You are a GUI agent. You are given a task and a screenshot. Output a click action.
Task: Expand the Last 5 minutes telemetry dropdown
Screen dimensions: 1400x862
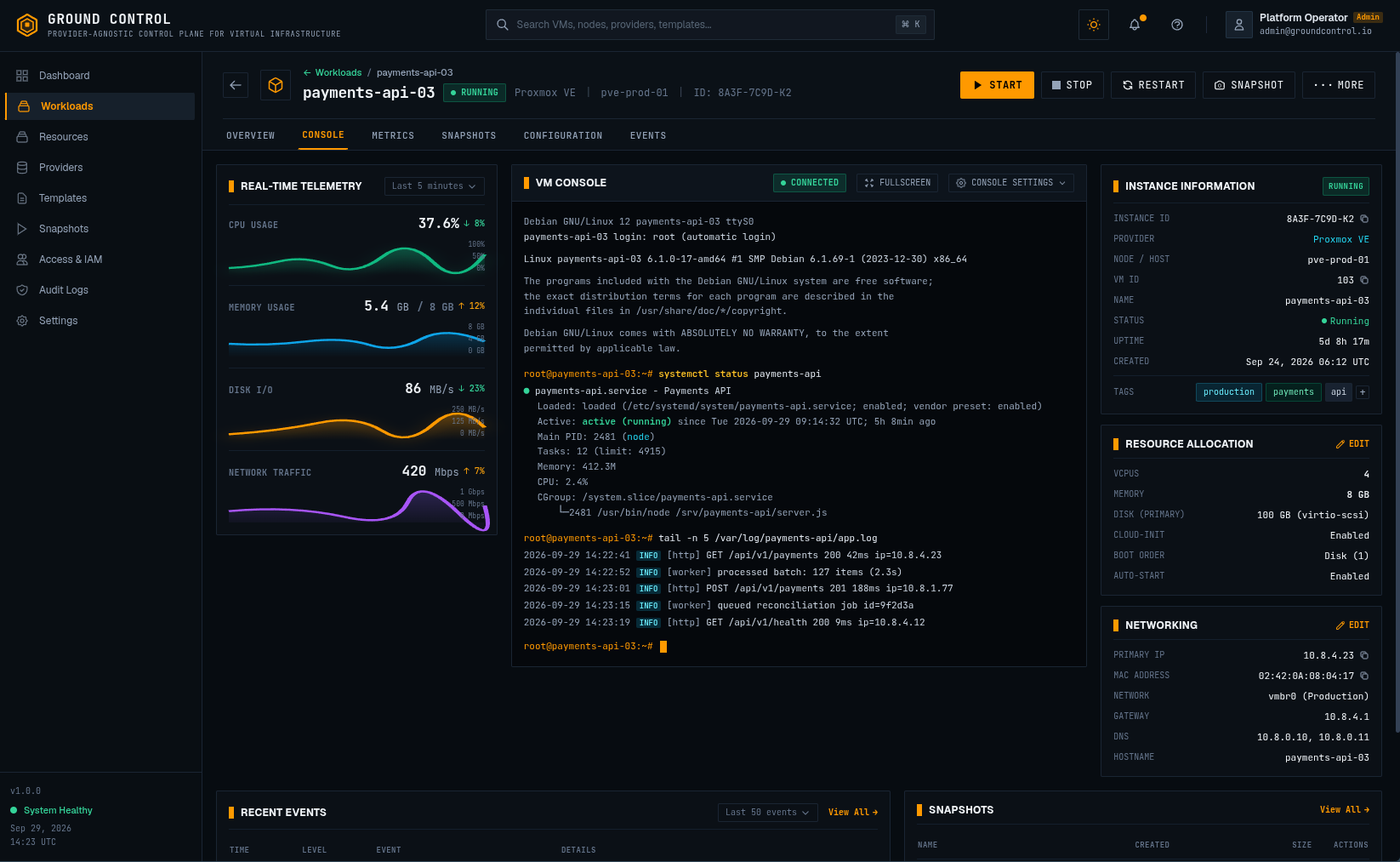435,186
